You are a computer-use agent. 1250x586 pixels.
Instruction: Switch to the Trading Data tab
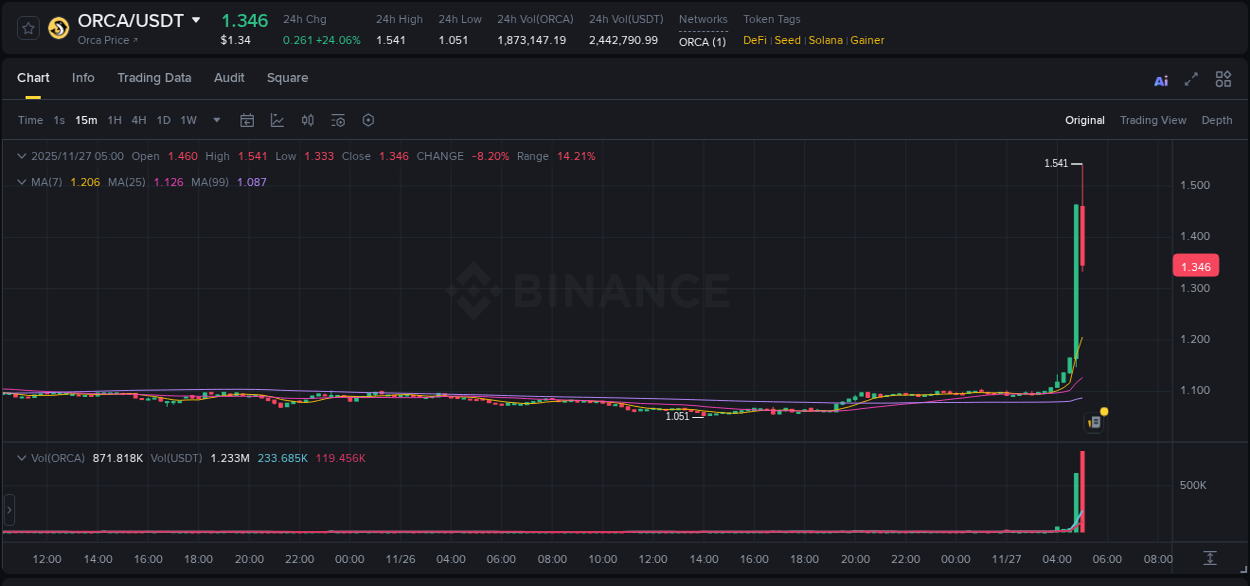pyautogui.click(x=154, y=77)
